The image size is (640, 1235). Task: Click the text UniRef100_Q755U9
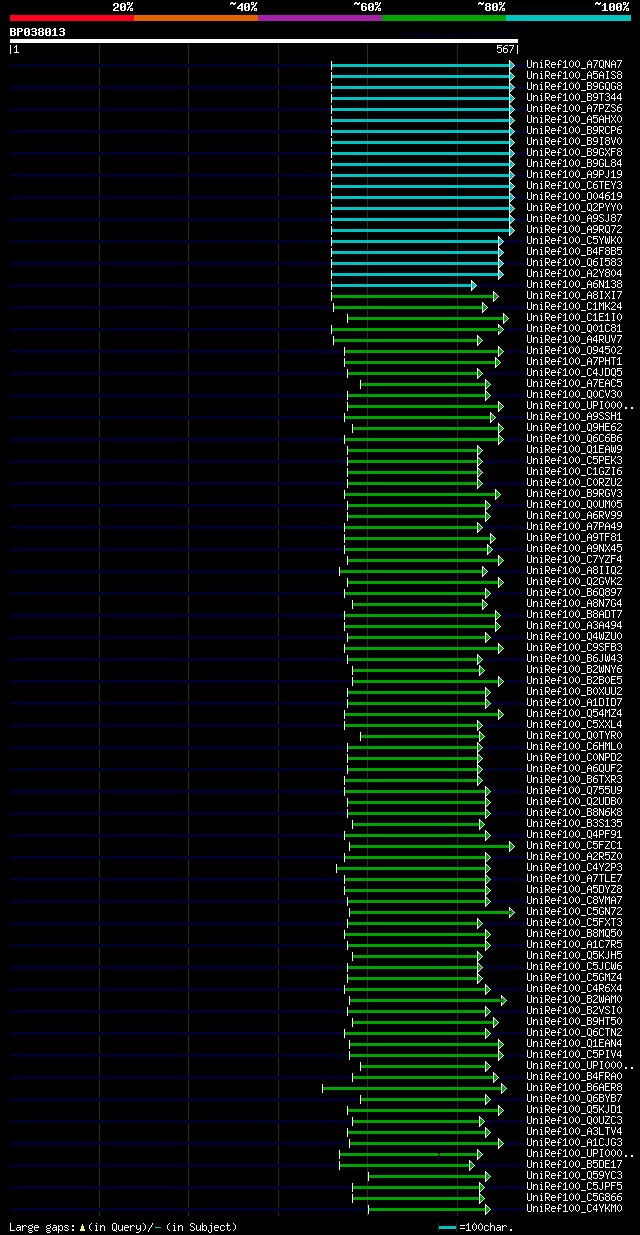[574, 790]
